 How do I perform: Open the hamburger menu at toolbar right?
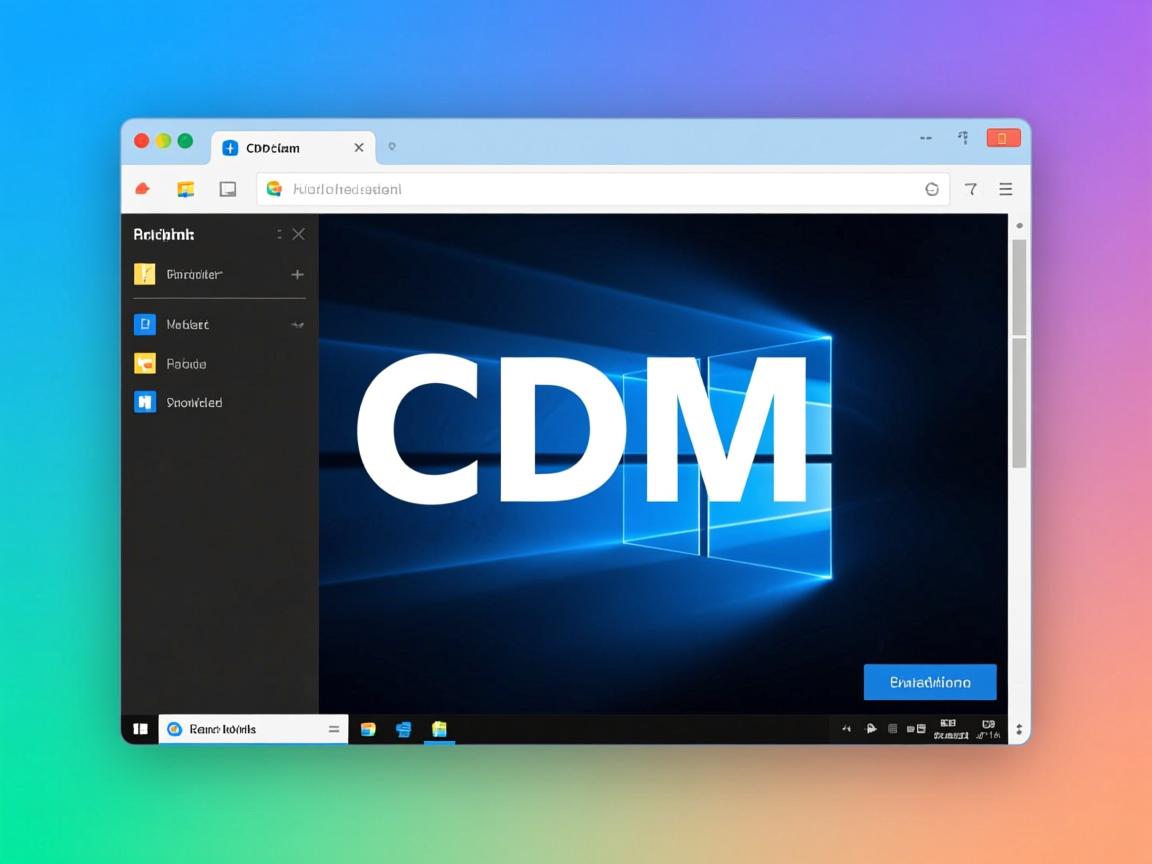coord(1006,189)
